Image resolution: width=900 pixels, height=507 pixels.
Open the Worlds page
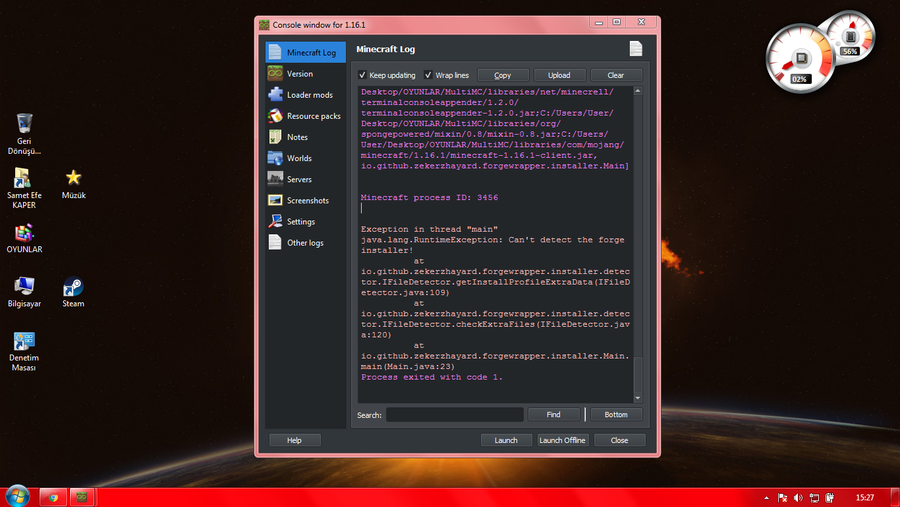point(305,158)
